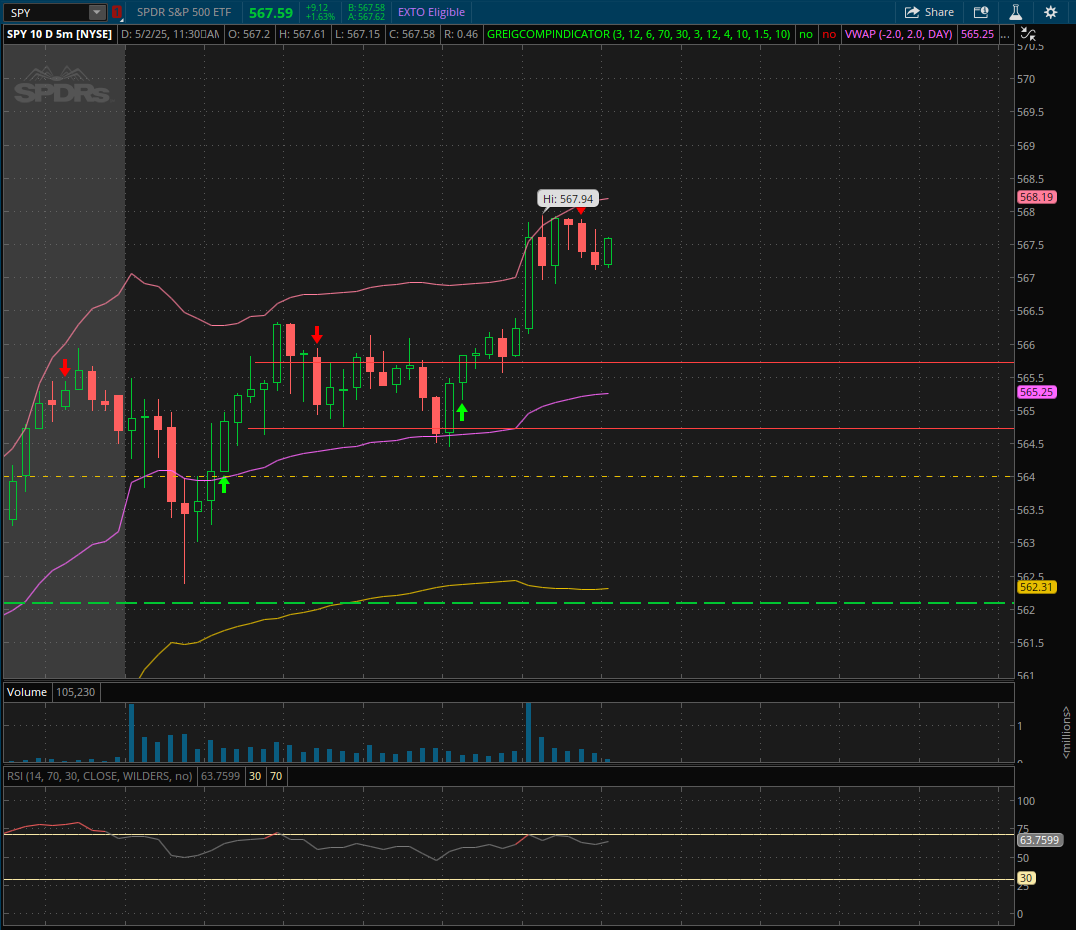The image size is (1076, 930).
Task: Click the O: 567.2 open value
Action: click(x=248, y=34)
